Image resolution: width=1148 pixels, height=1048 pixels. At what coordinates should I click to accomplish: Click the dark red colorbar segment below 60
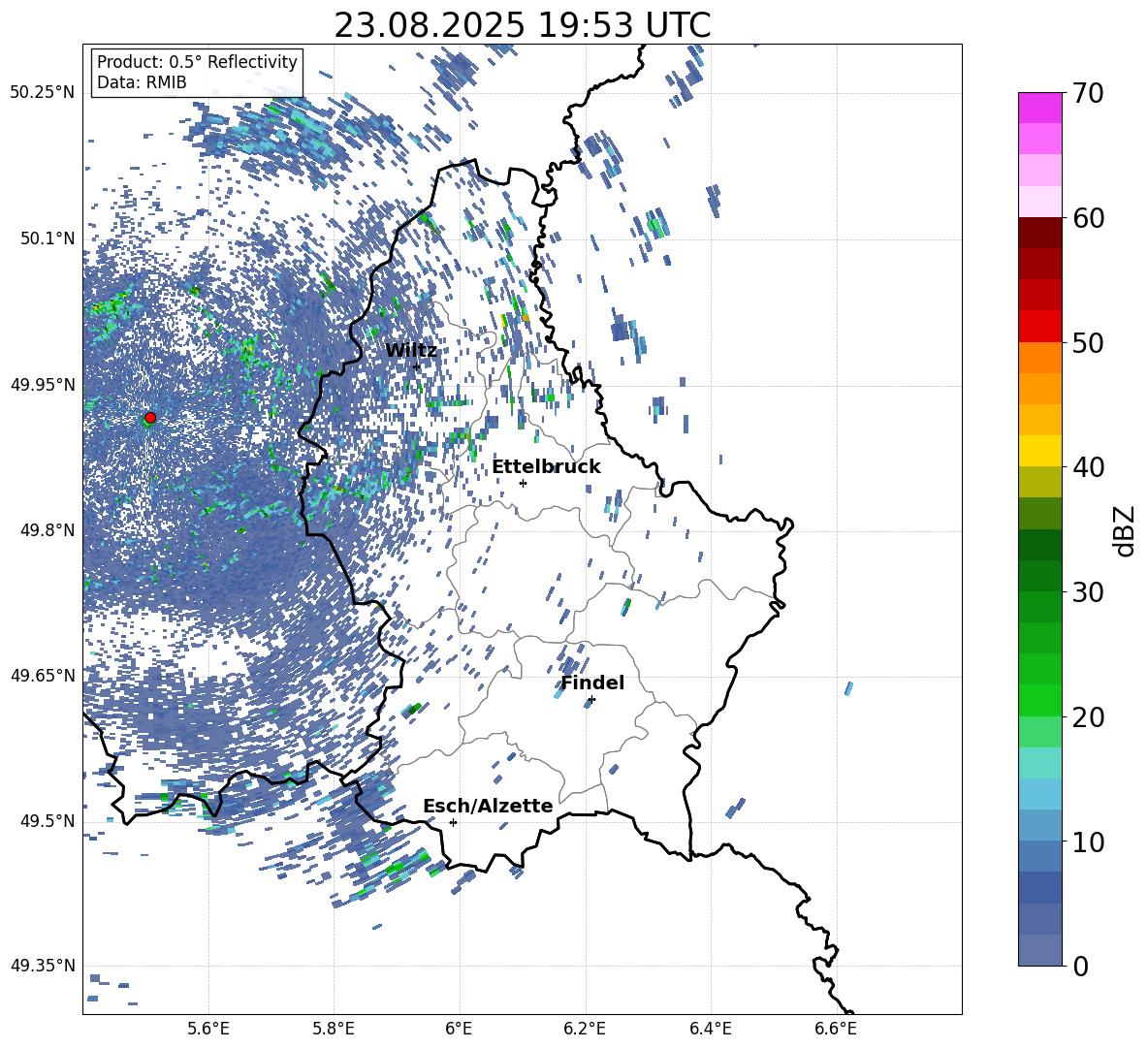1039,233
